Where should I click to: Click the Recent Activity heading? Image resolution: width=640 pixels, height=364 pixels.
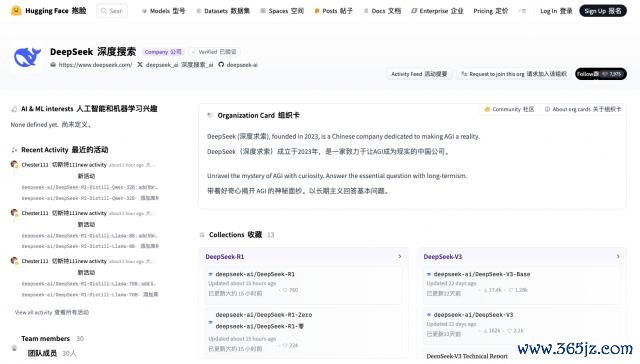click(x=64, y=150)
